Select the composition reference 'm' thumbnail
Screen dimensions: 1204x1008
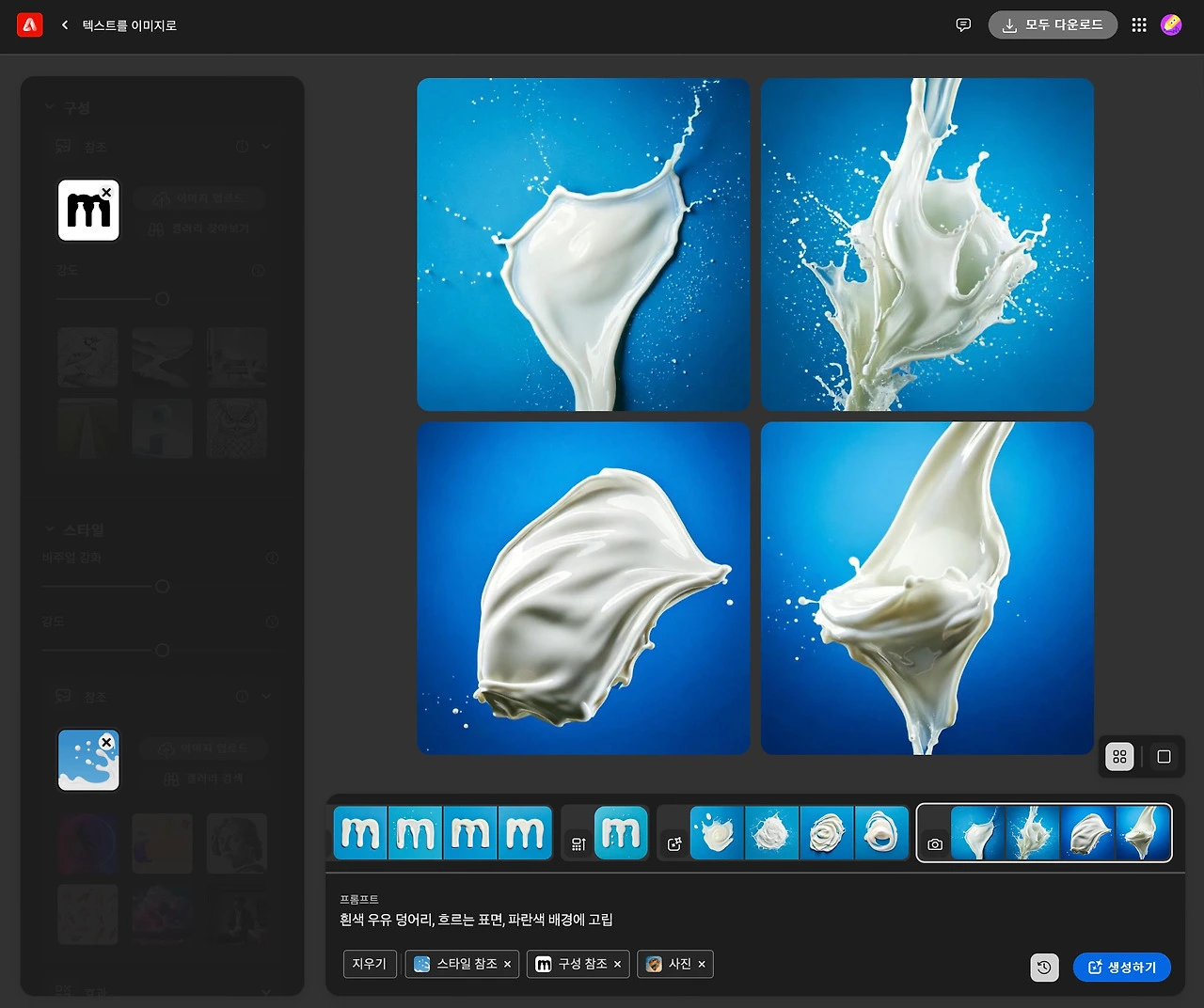tap(88, 211)
